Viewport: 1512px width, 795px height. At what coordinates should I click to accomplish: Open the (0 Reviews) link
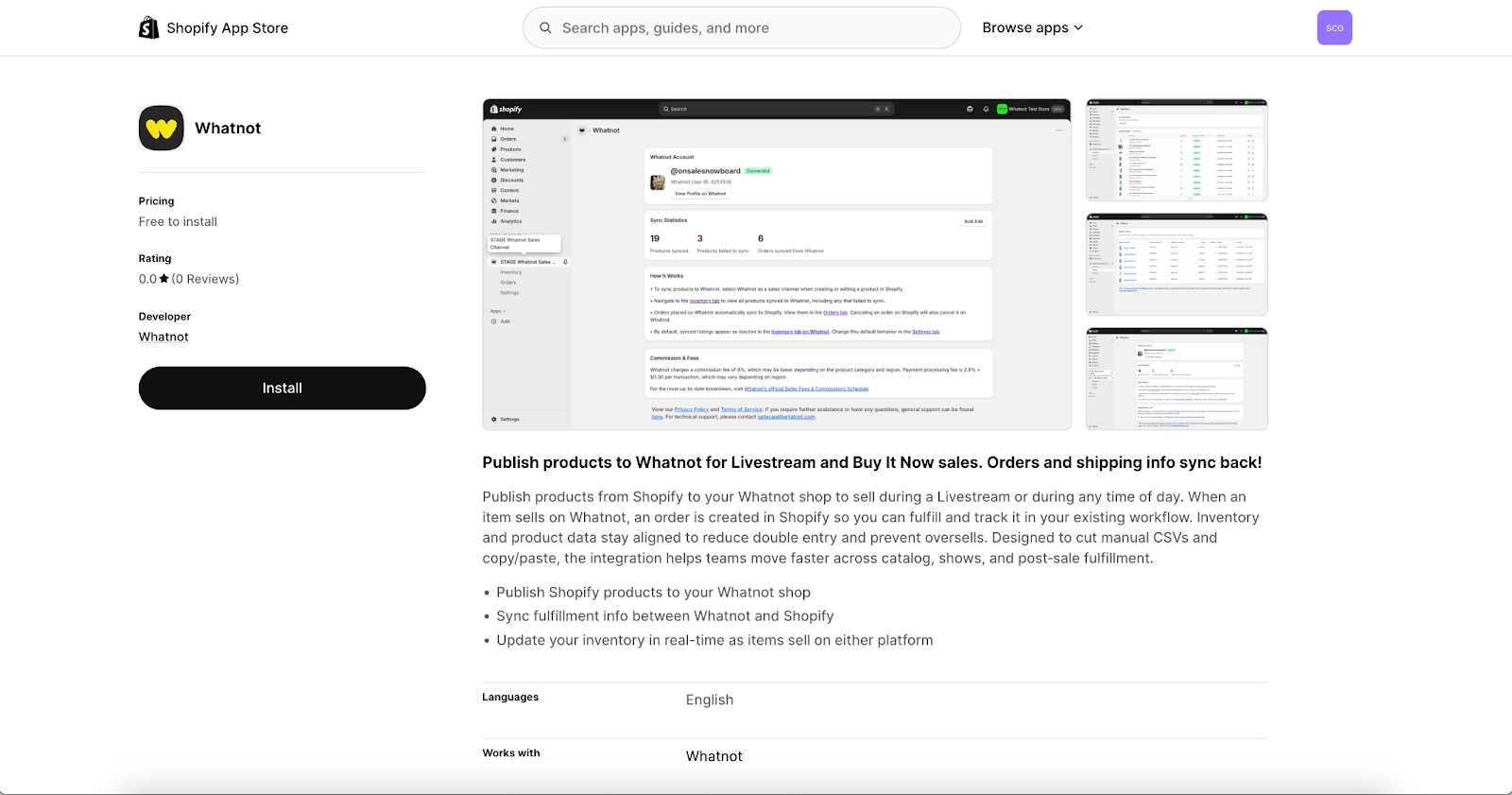pyautogui.click(x=205, y=279)
